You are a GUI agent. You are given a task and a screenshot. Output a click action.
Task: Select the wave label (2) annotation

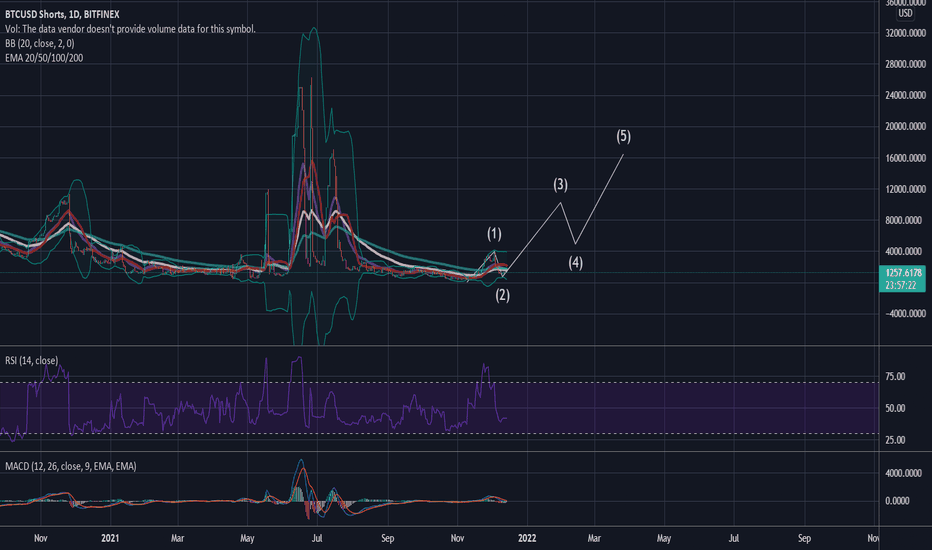[503, 295]
